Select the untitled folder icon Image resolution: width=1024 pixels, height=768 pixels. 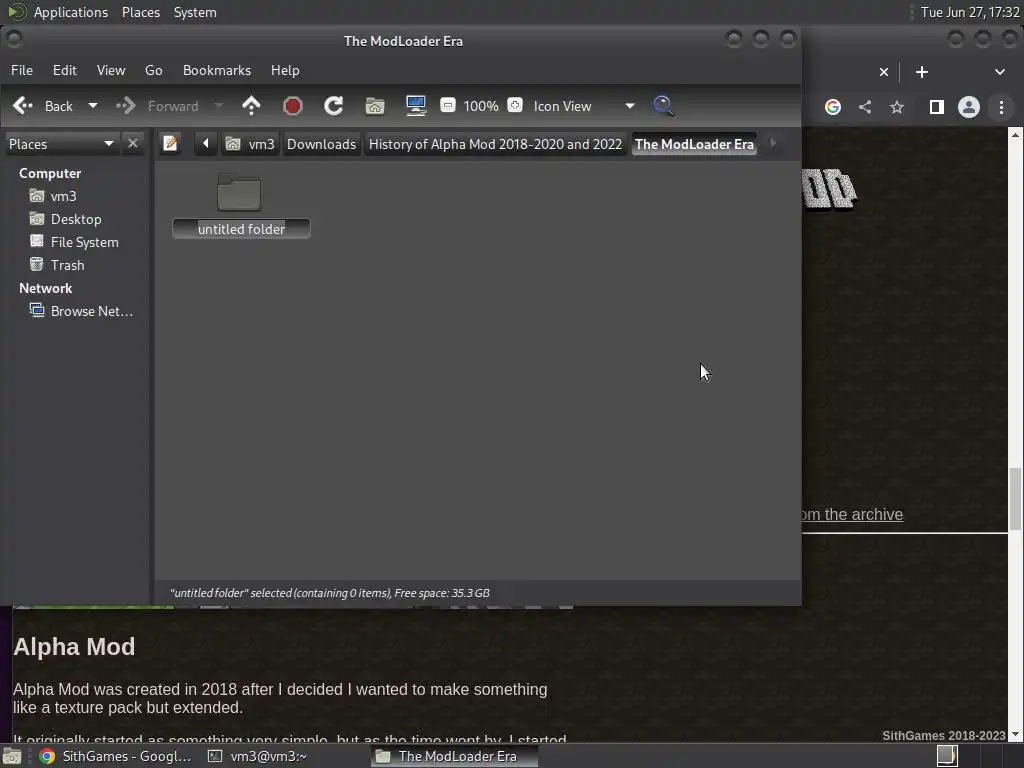click(239, 193)
